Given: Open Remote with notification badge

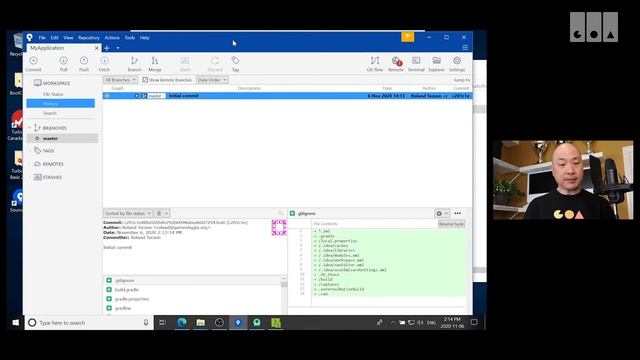Looking at the screenshot, I should pyautogui.click(x=396, y=64).
